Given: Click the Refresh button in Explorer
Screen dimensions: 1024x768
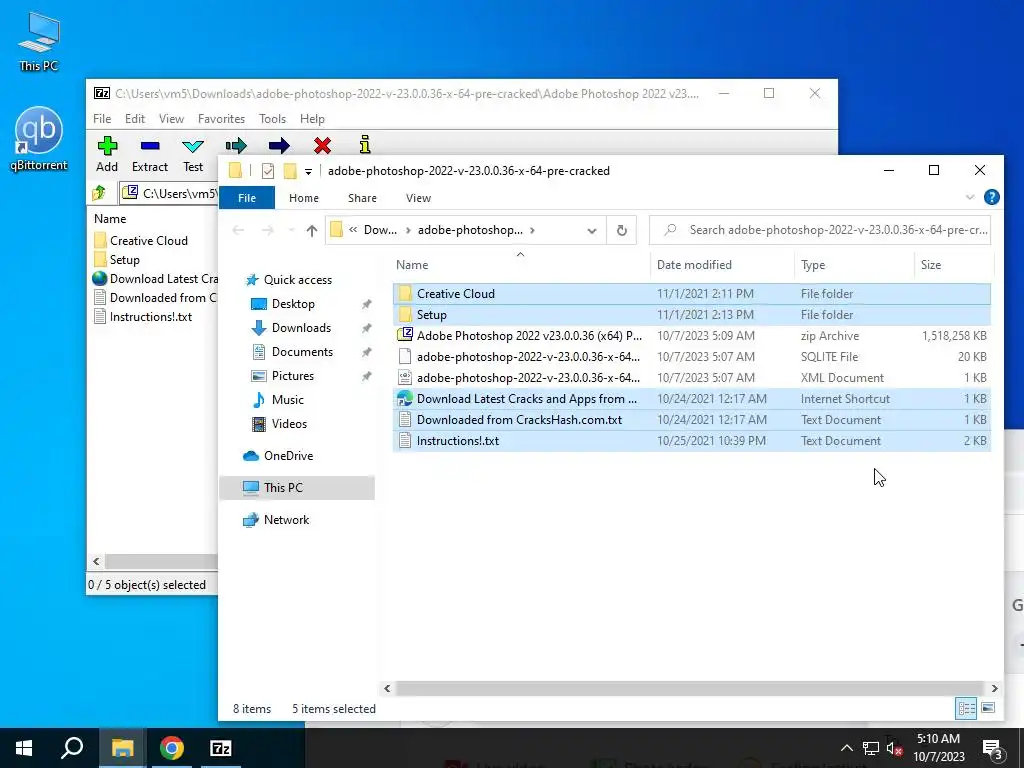Looking at the screenshot, I should pyautogui.click(x=622, y=231).
